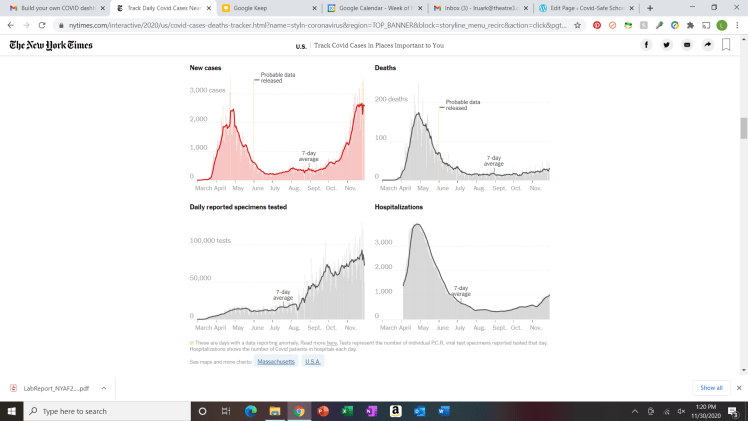The image size is (748, 421).
Task: Save article with bookmark icon
Action: pos(727,45)
